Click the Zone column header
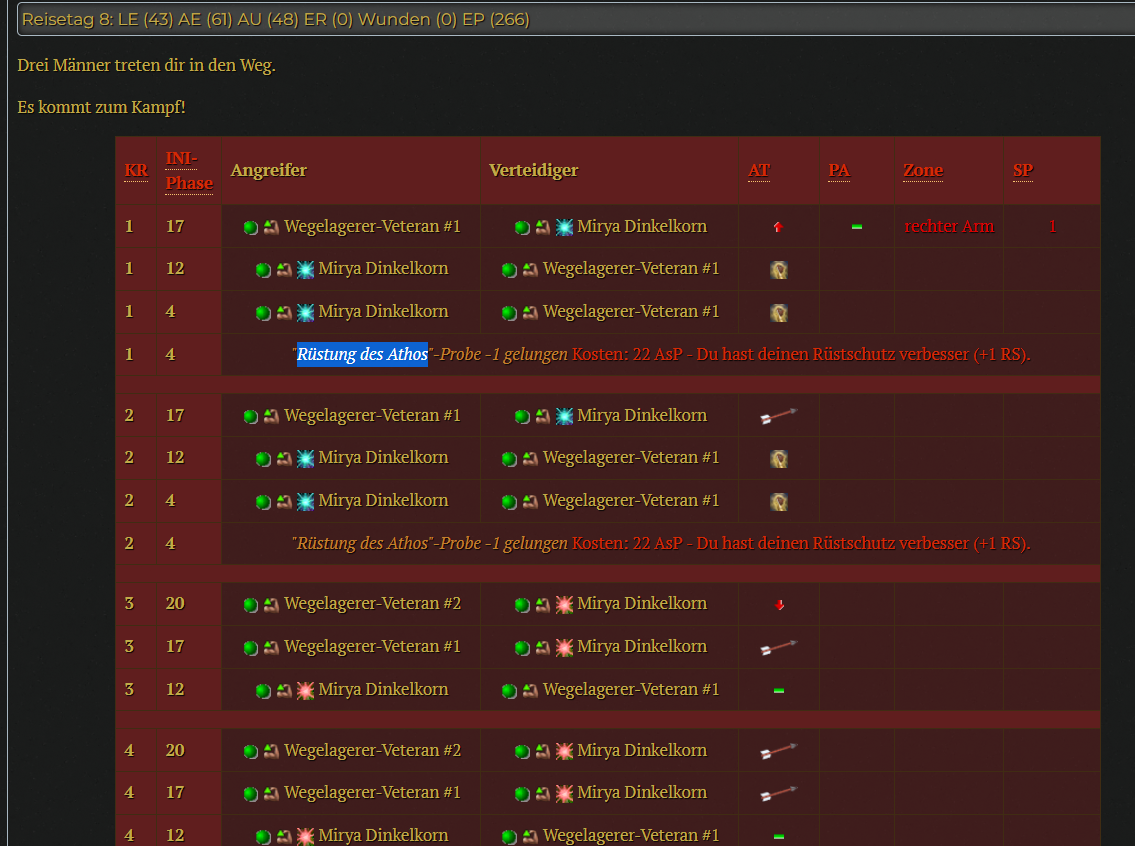The height and width of the screenshot is (846, 1135). coord(922,170)
